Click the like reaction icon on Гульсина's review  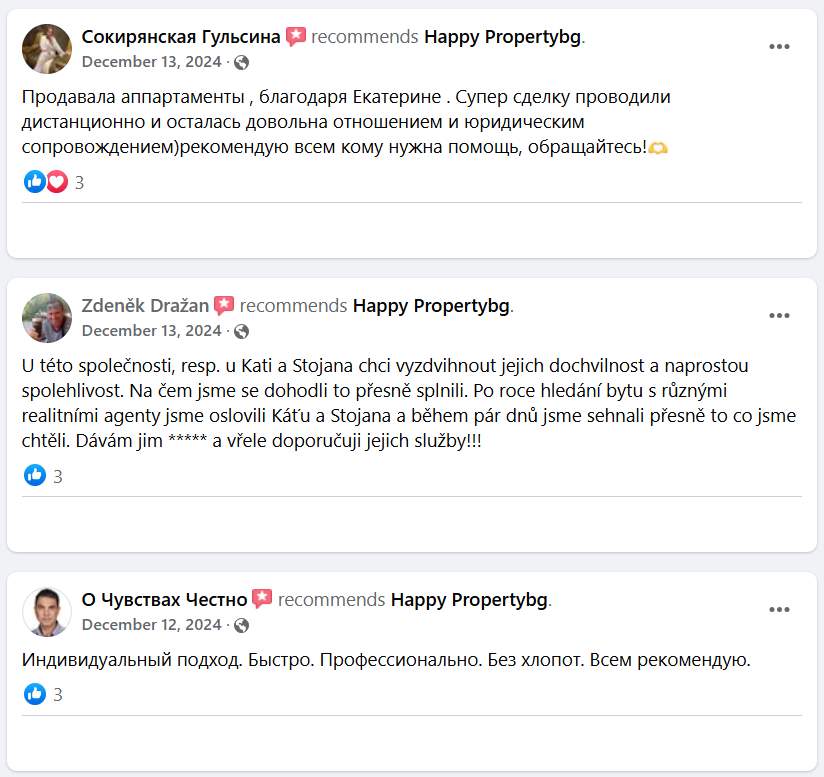(35, 182)
